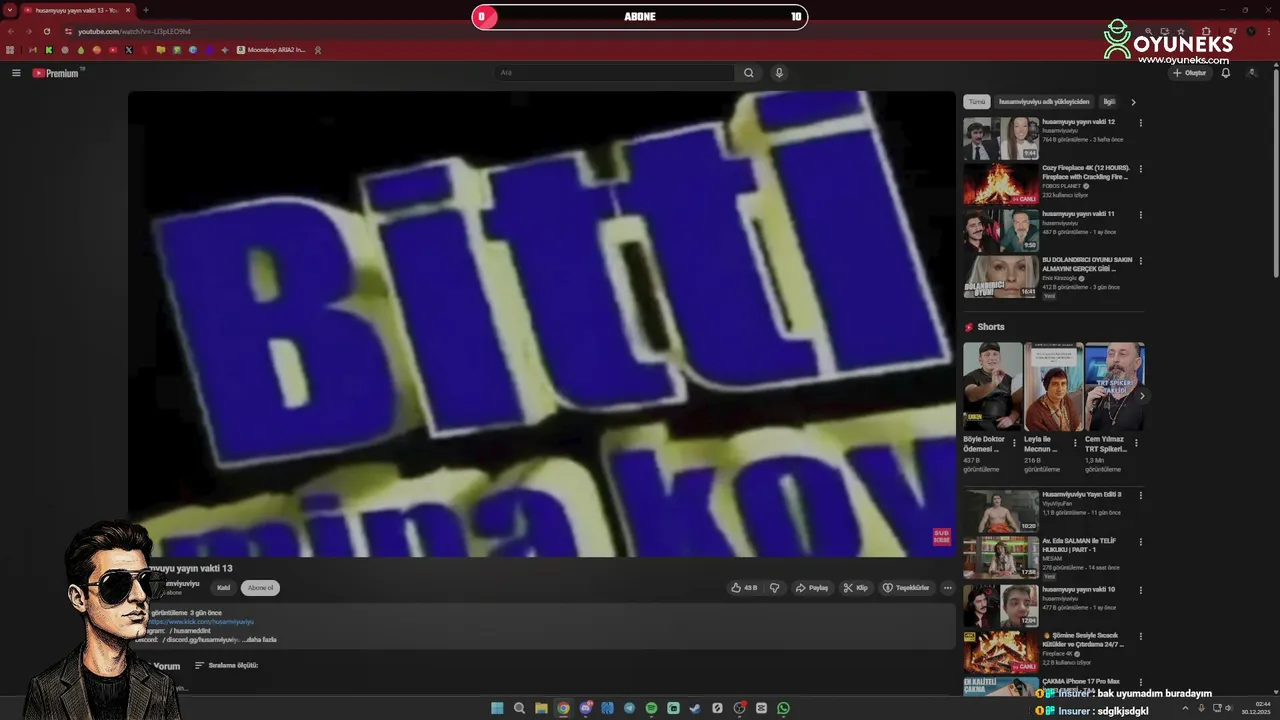1280x720 pixels.
Task: Open Leyla ile Mecnun short
Action: click(1053, 387)
